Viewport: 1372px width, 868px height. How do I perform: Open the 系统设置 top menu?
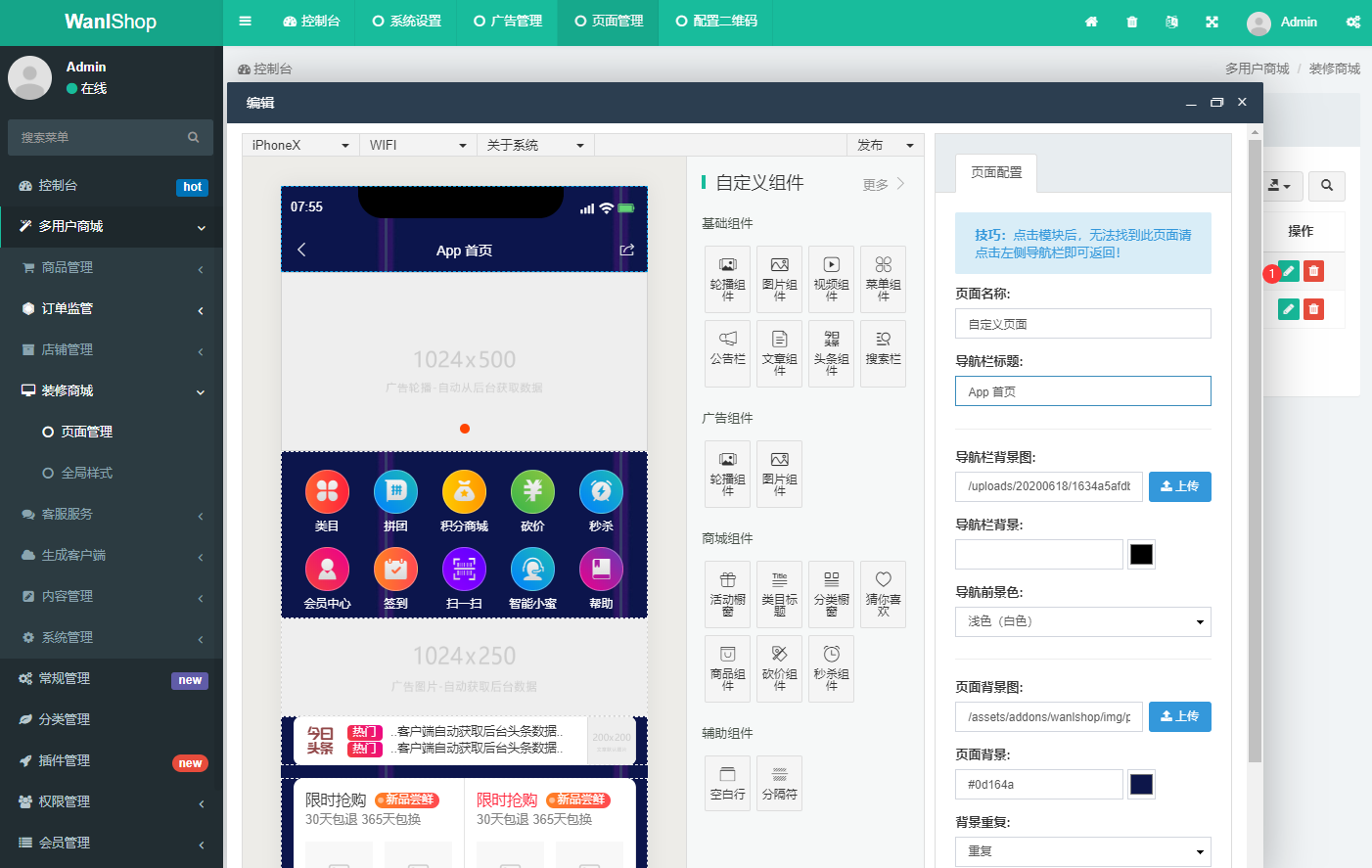click(x=406, y=21)
